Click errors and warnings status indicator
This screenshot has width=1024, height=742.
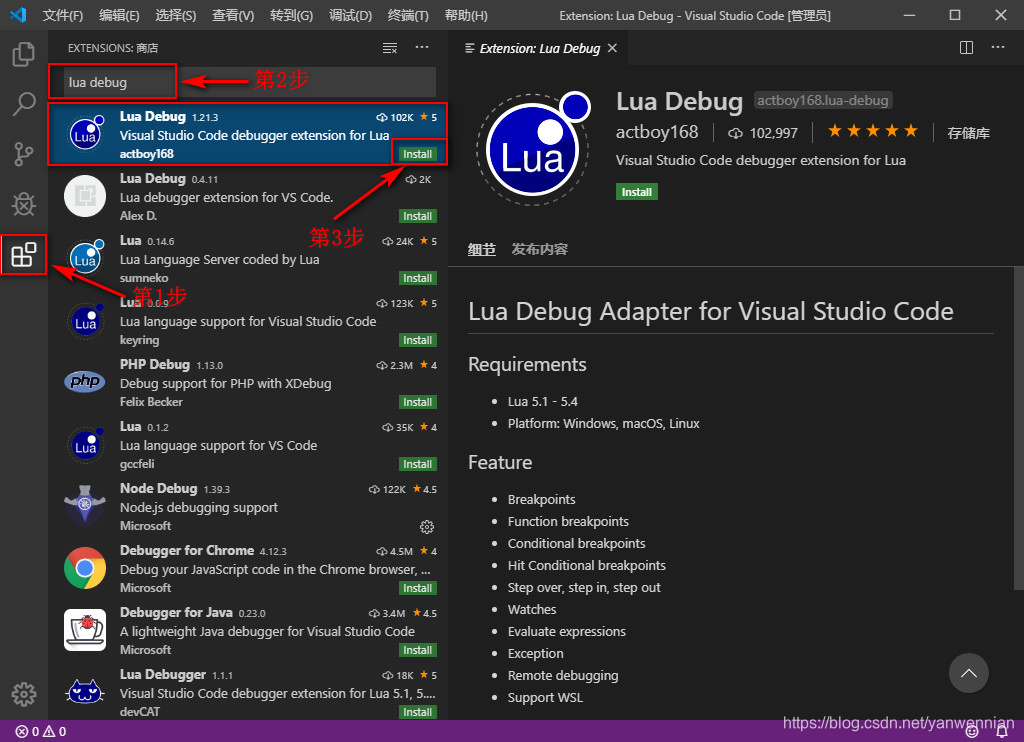(40, 732)
